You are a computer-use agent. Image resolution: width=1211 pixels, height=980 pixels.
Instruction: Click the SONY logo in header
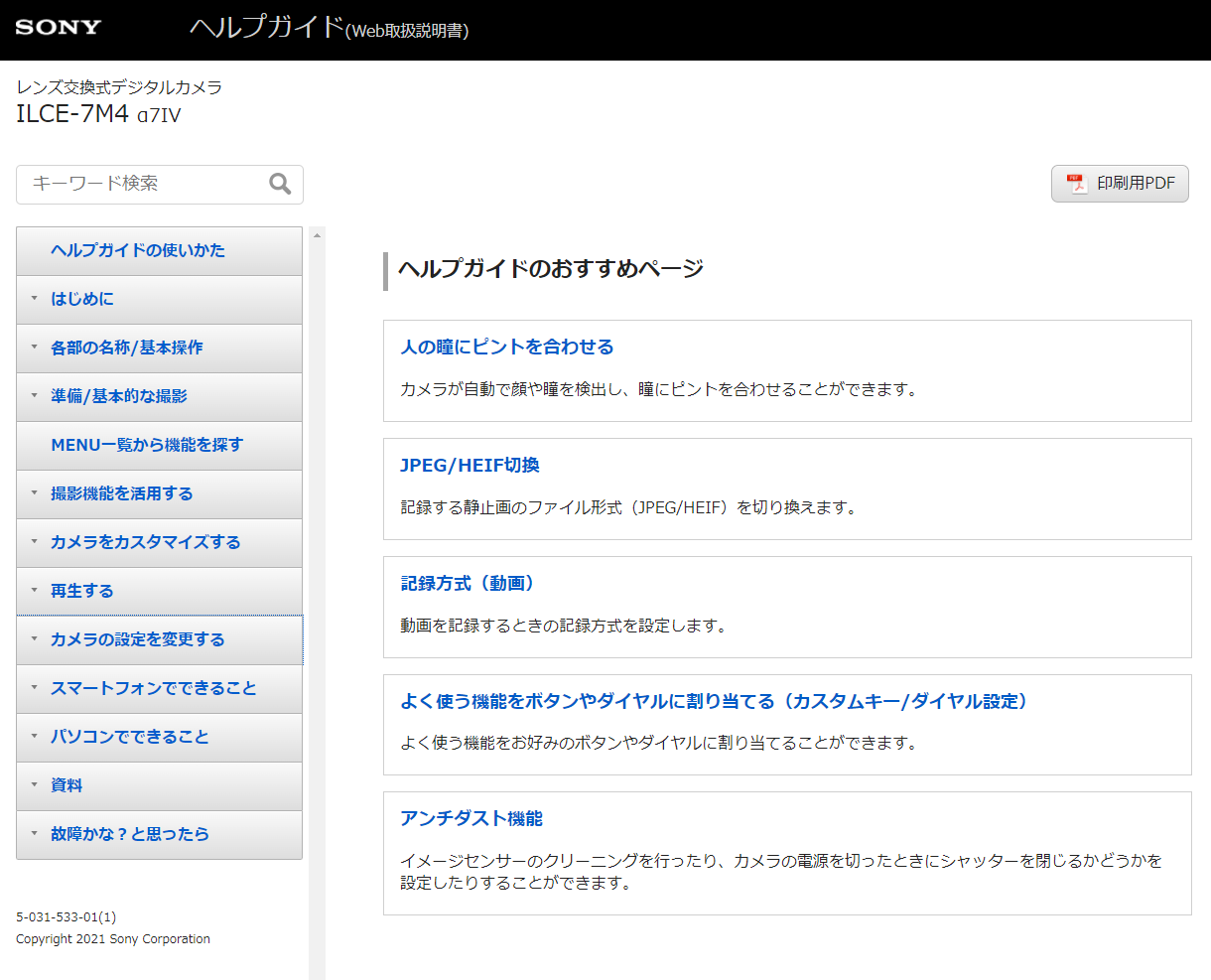click(59, 28)
